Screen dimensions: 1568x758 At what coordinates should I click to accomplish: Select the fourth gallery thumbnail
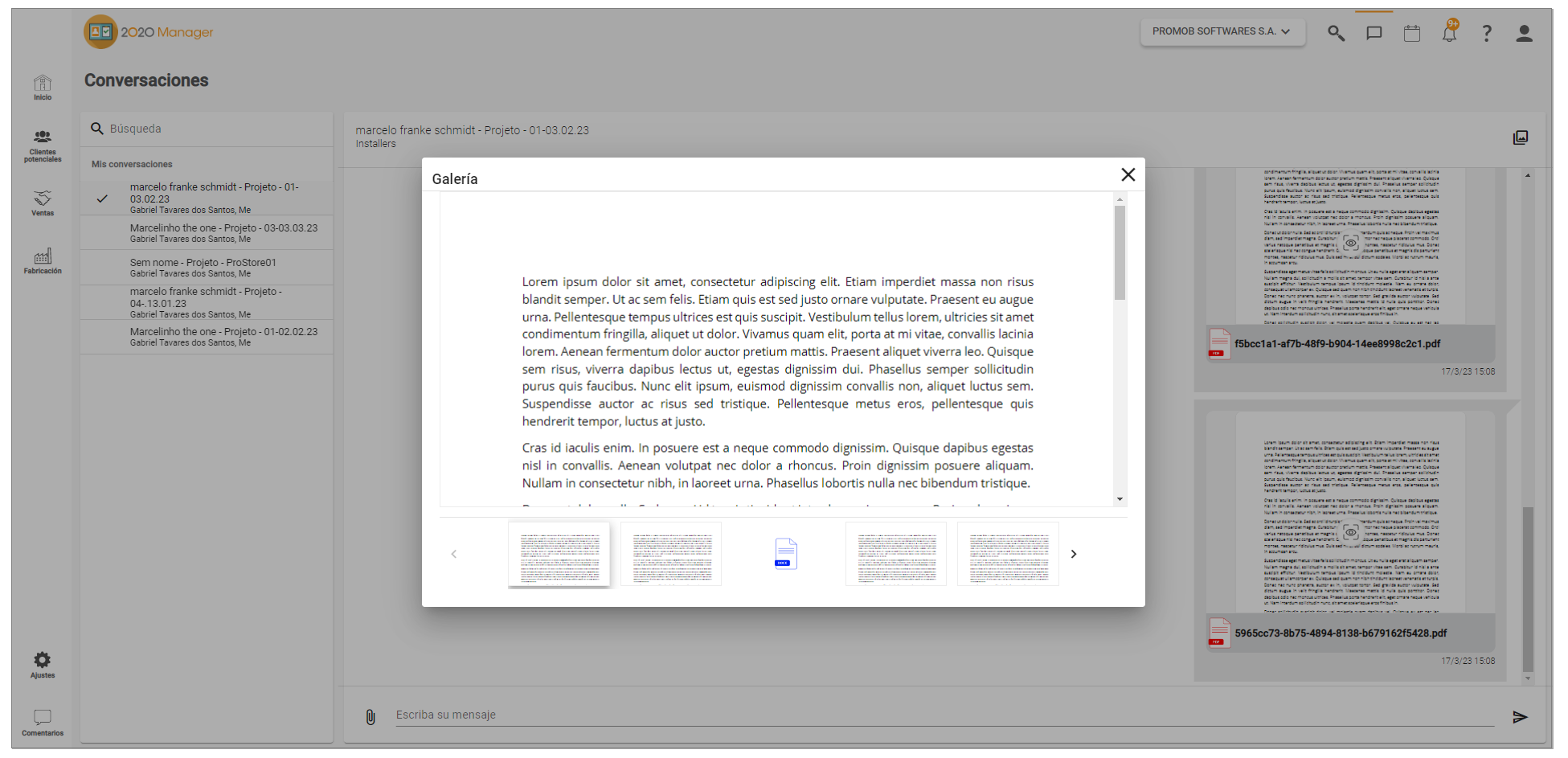(896, 555)
